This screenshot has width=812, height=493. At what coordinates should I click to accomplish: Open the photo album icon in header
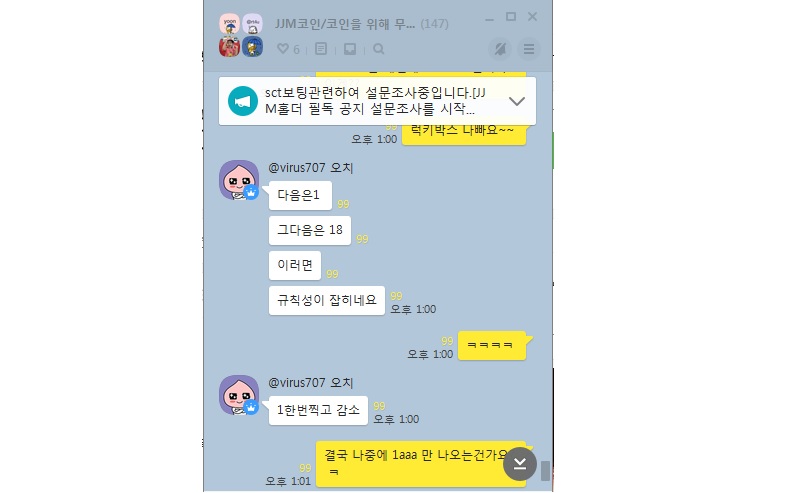[350, 49]
